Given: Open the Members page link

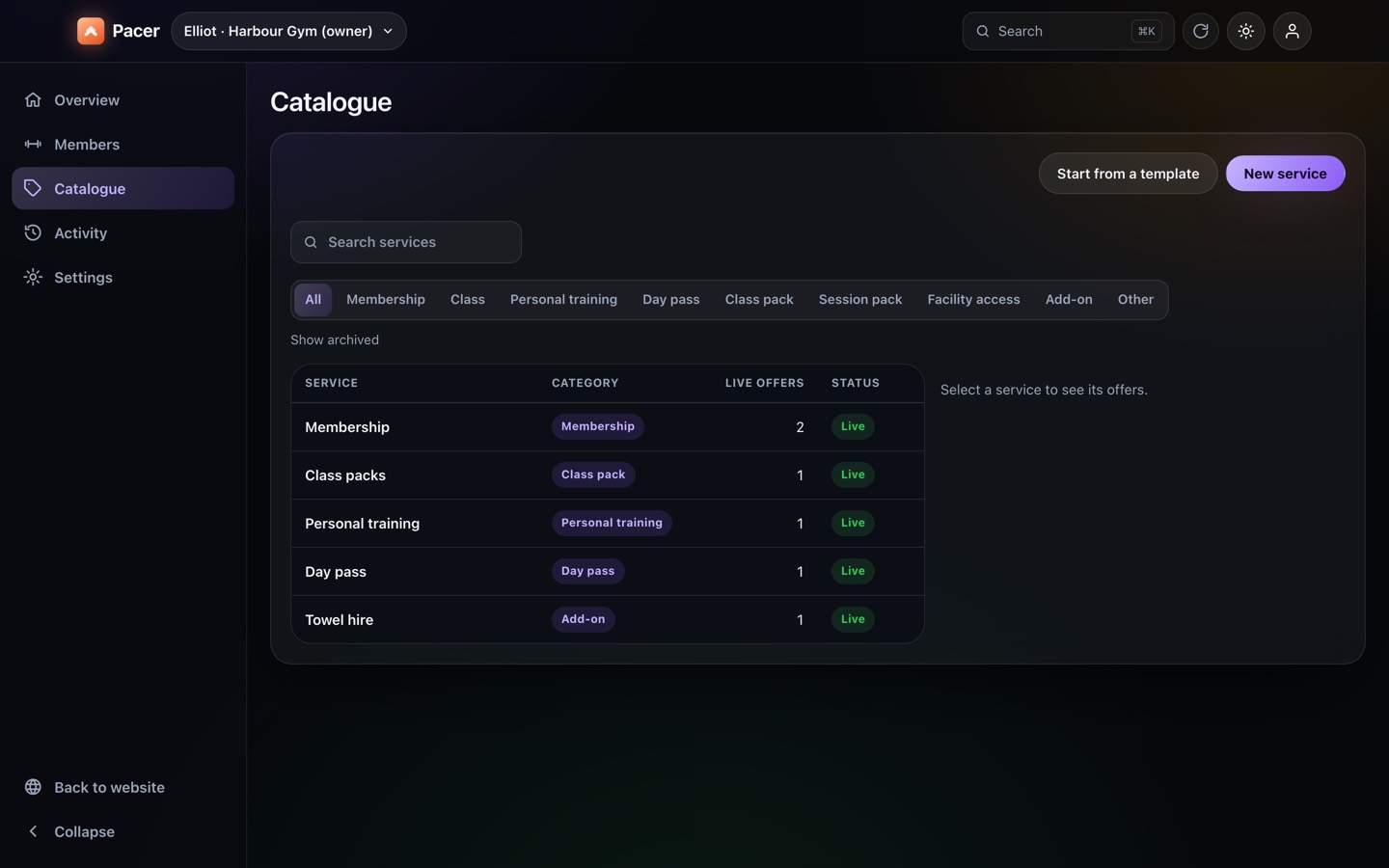Looking at the screenshot, I should click(123, 145).
